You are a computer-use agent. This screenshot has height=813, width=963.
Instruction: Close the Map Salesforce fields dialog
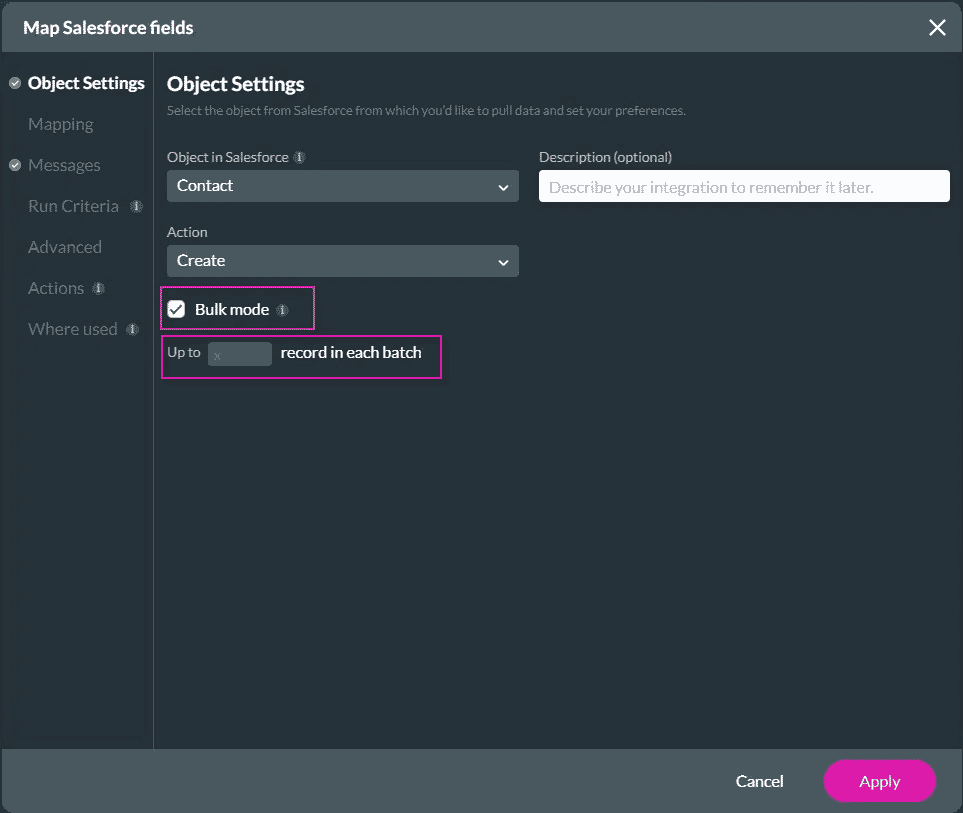936,28
